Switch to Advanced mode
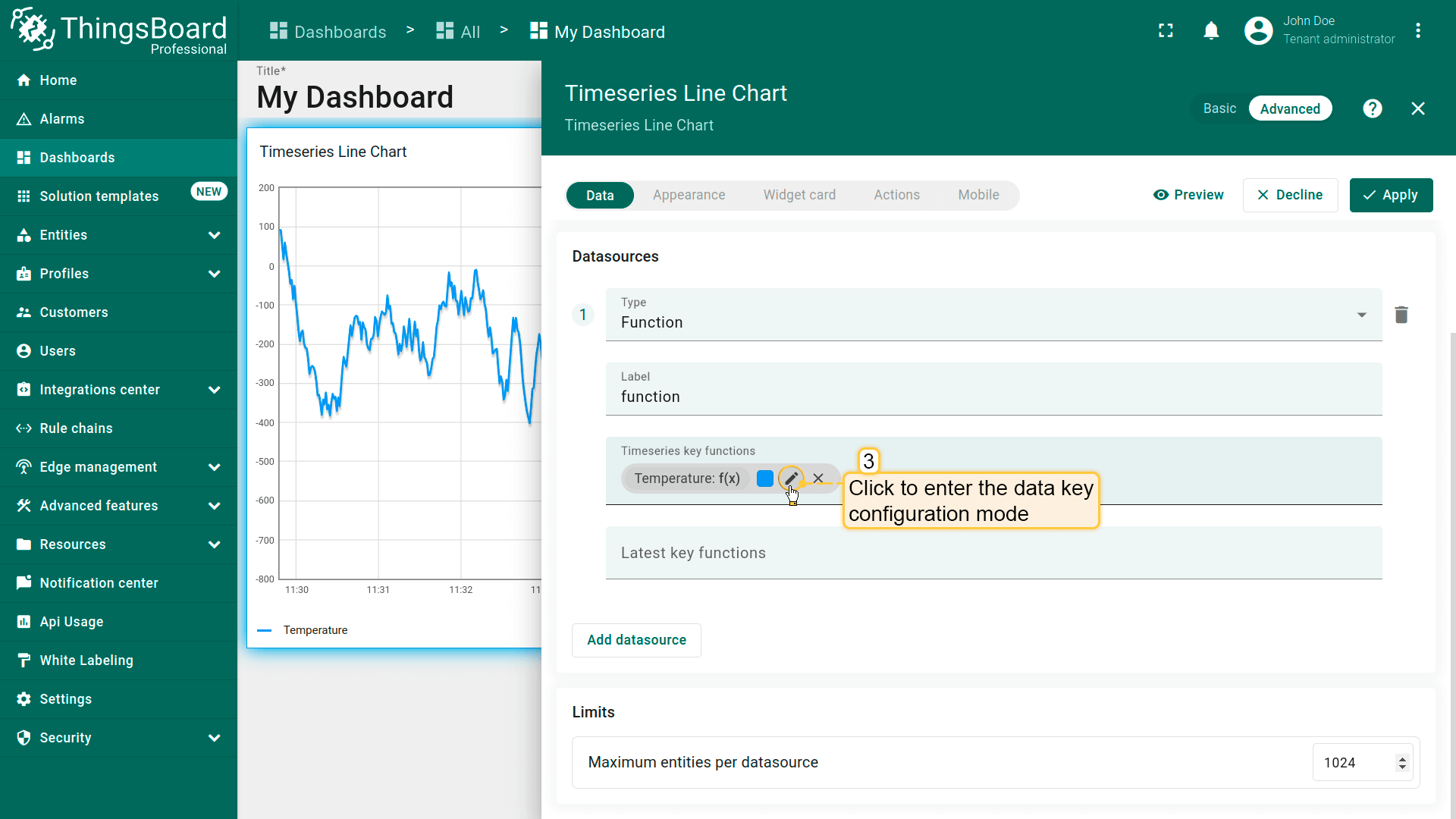1456x819 pixels. (x=1289, y=108)
